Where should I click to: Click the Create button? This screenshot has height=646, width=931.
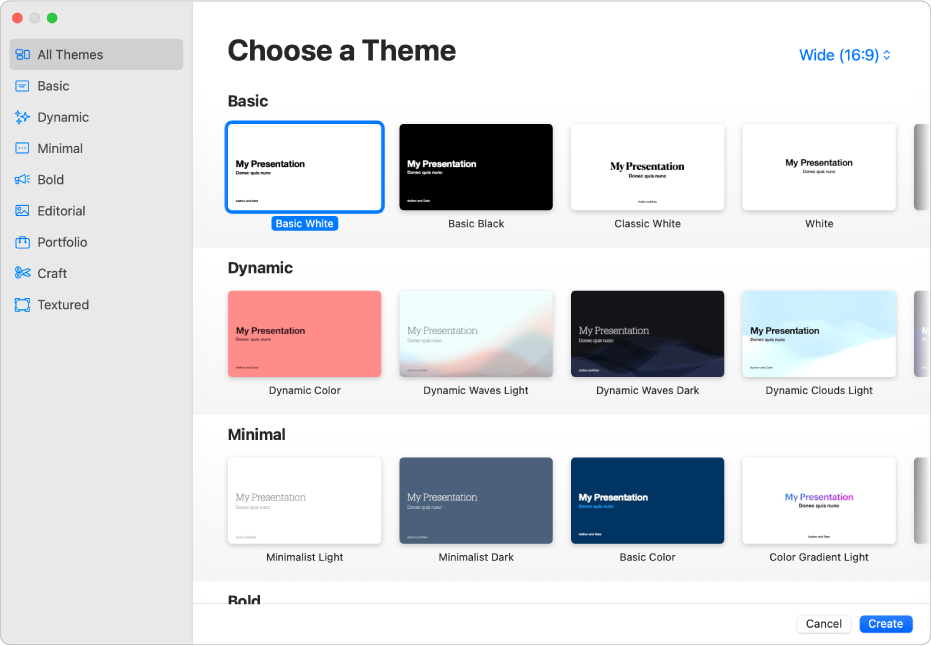coord(885,624)
